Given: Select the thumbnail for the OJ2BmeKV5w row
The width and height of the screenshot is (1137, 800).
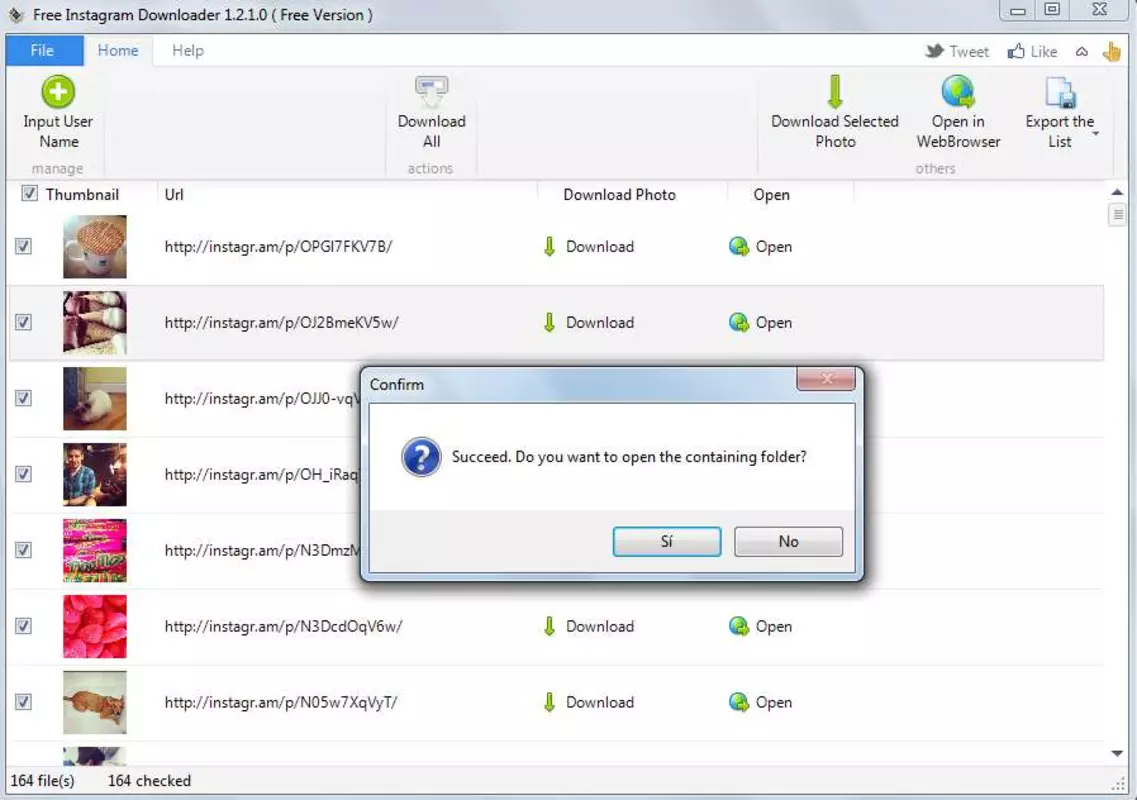Looking at the screenshot, I should [94, 323].
